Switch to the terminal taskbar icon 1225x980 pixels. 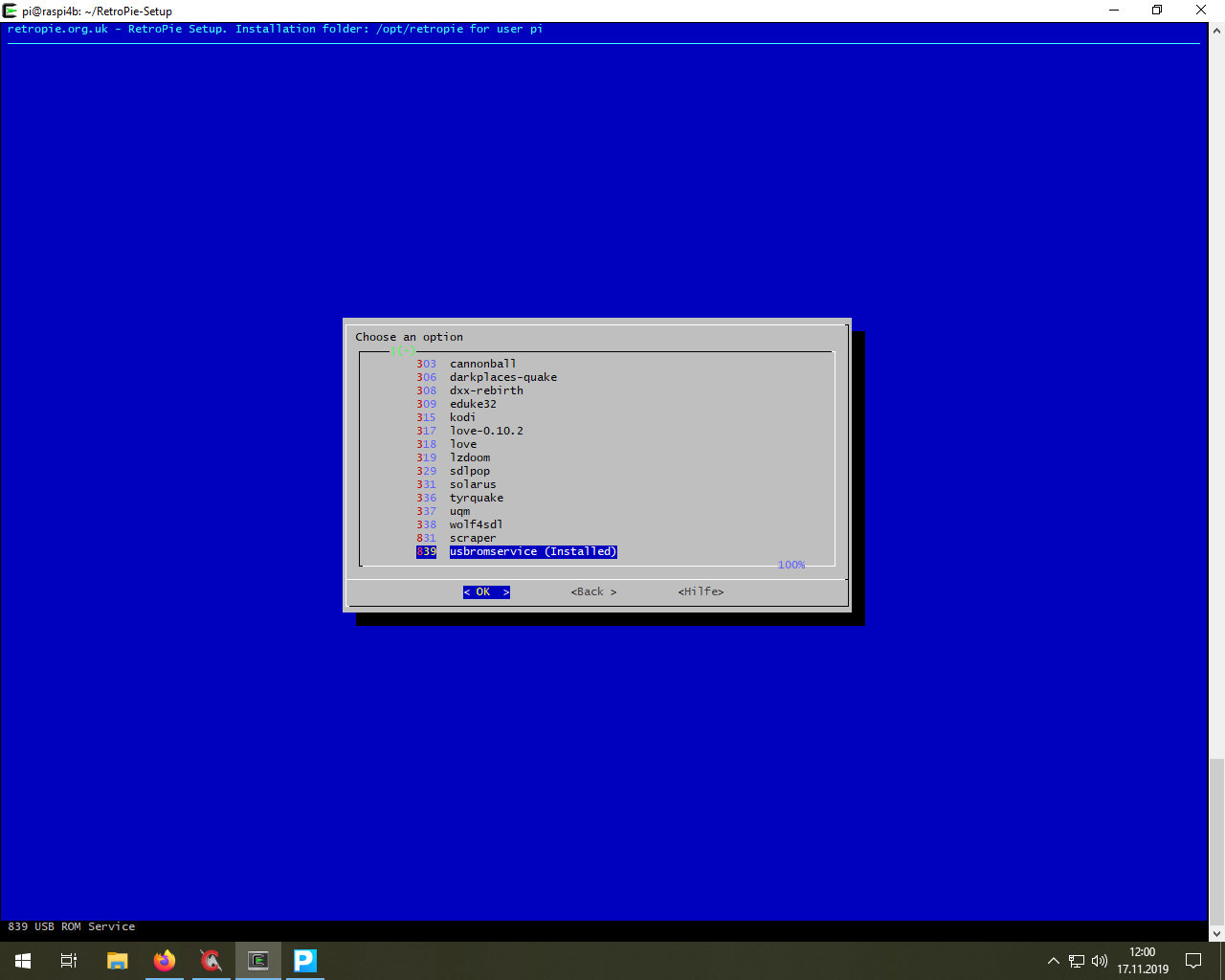258,961
